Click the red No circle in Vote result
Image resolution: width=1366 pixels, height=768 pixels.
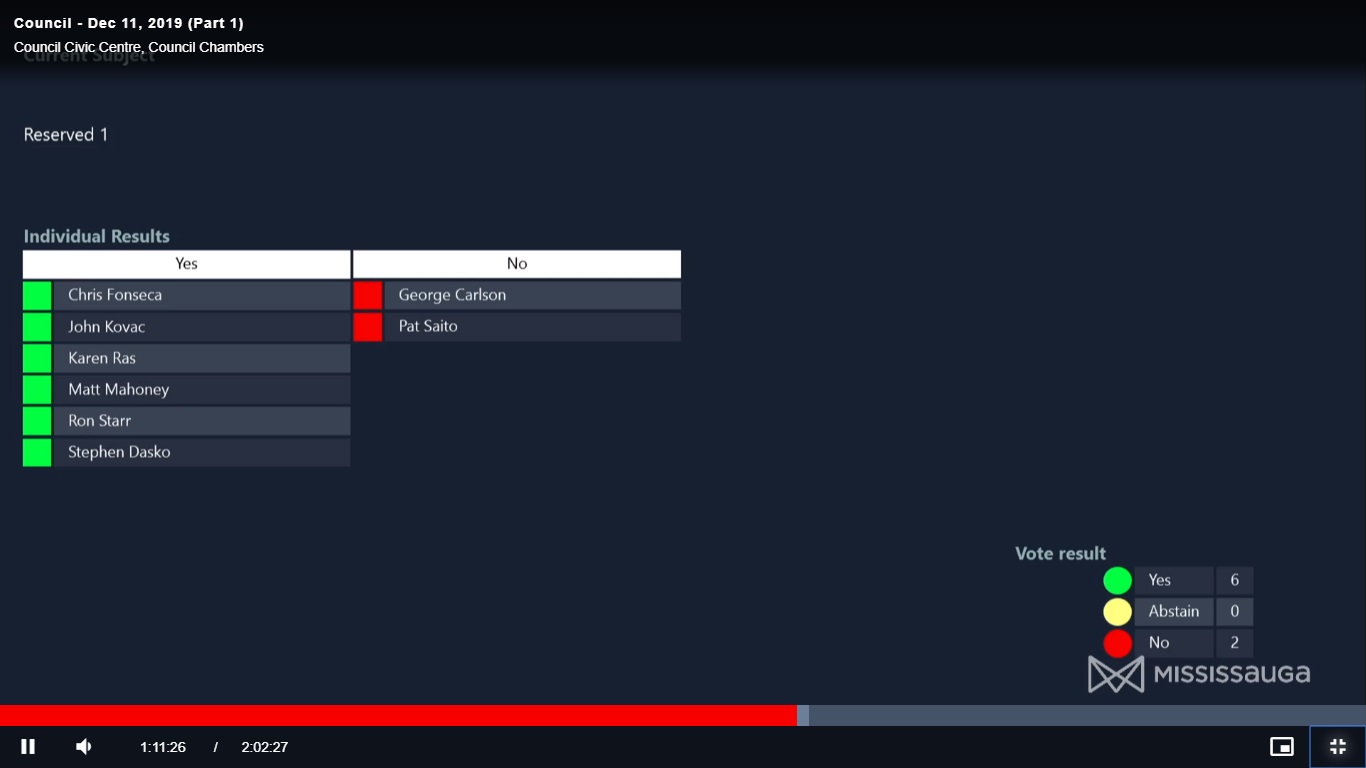point(1117,643)
